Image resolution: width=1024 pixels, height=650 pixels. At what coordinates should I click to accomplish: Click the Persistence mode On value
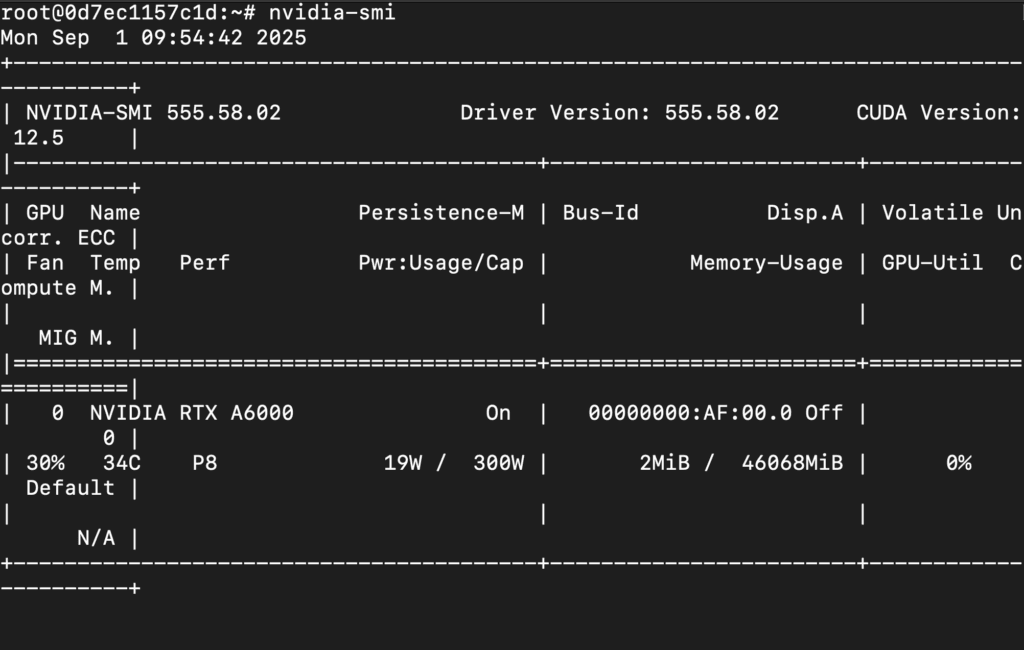[x=498, y=413]
